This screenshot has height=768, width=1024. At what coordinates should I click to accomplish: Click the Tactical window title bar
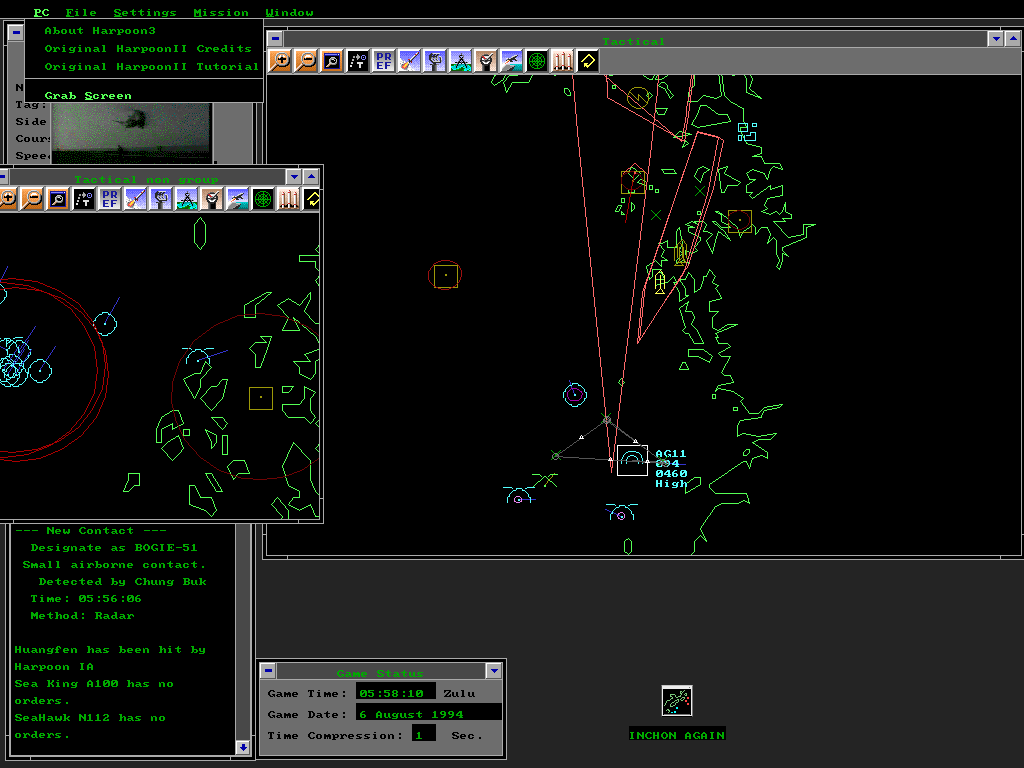click(633, 40)
